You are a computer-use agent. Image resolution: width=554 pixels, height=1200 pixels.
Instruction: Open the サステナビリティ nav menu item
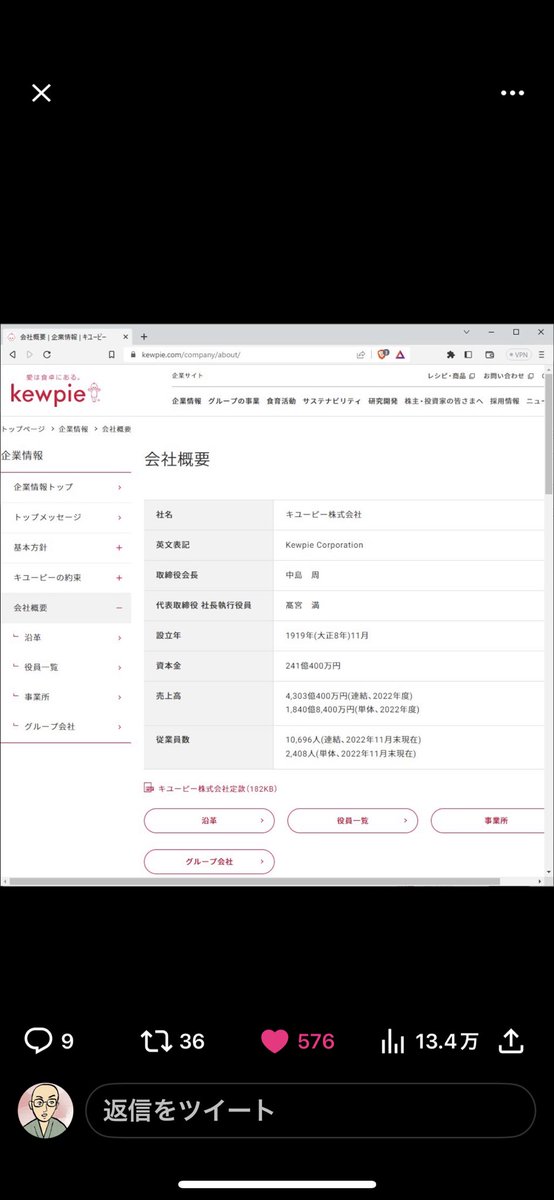pos(332,400)
